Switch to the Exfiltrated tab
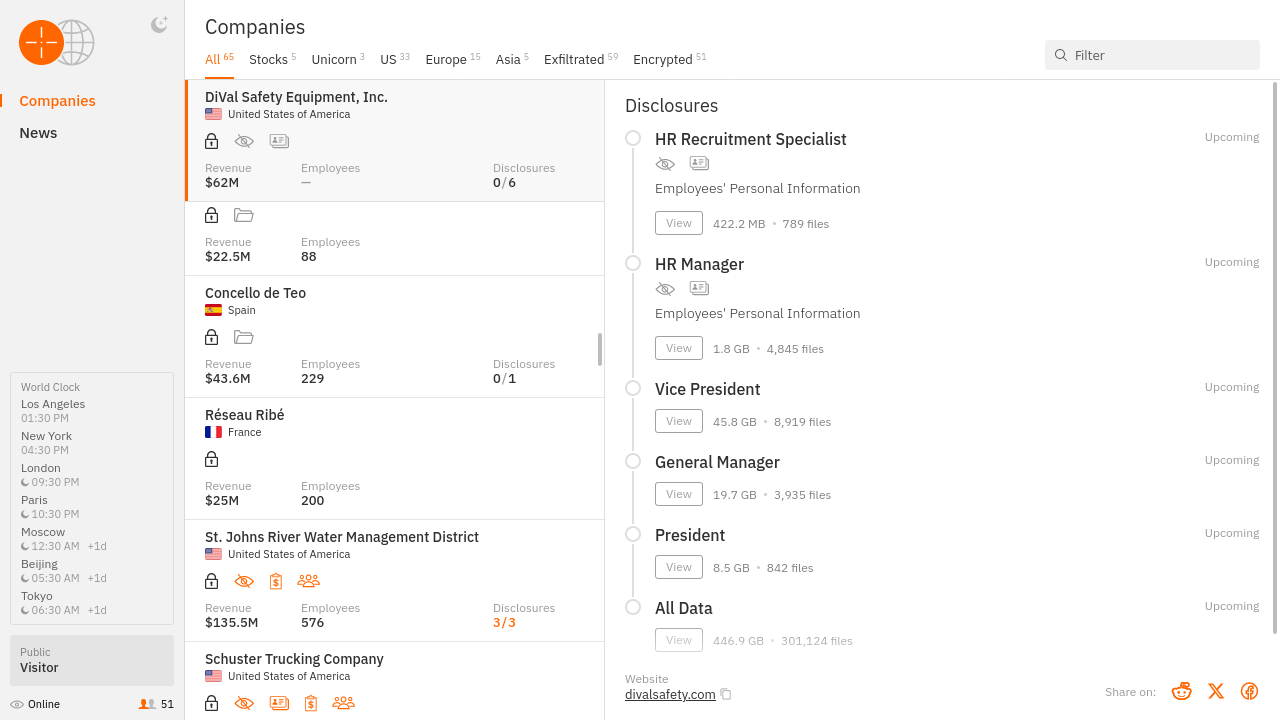 (574, 60)
